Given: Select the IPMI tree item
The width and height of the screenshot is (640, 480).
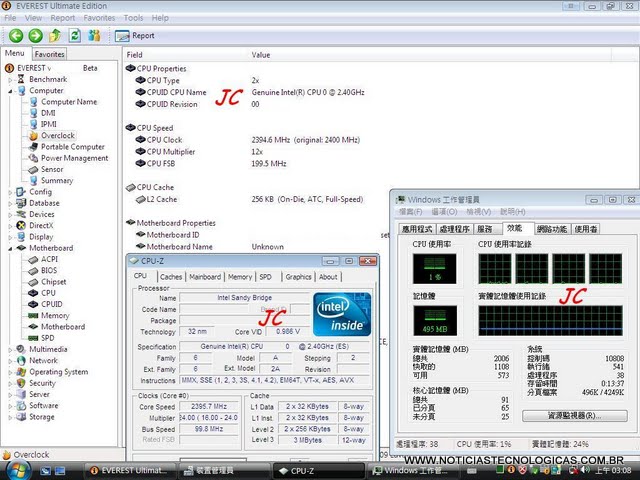Looking at the screenshot, I should 49,124.
